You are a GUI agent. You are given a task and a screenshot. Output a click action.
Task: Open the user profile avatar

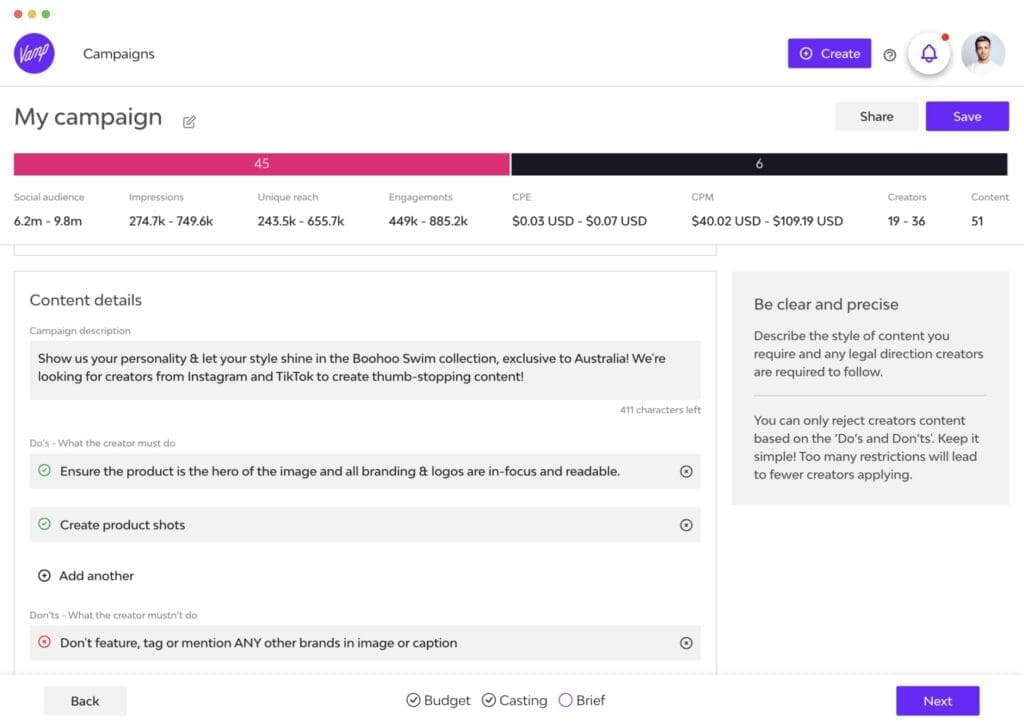[982, 54]
